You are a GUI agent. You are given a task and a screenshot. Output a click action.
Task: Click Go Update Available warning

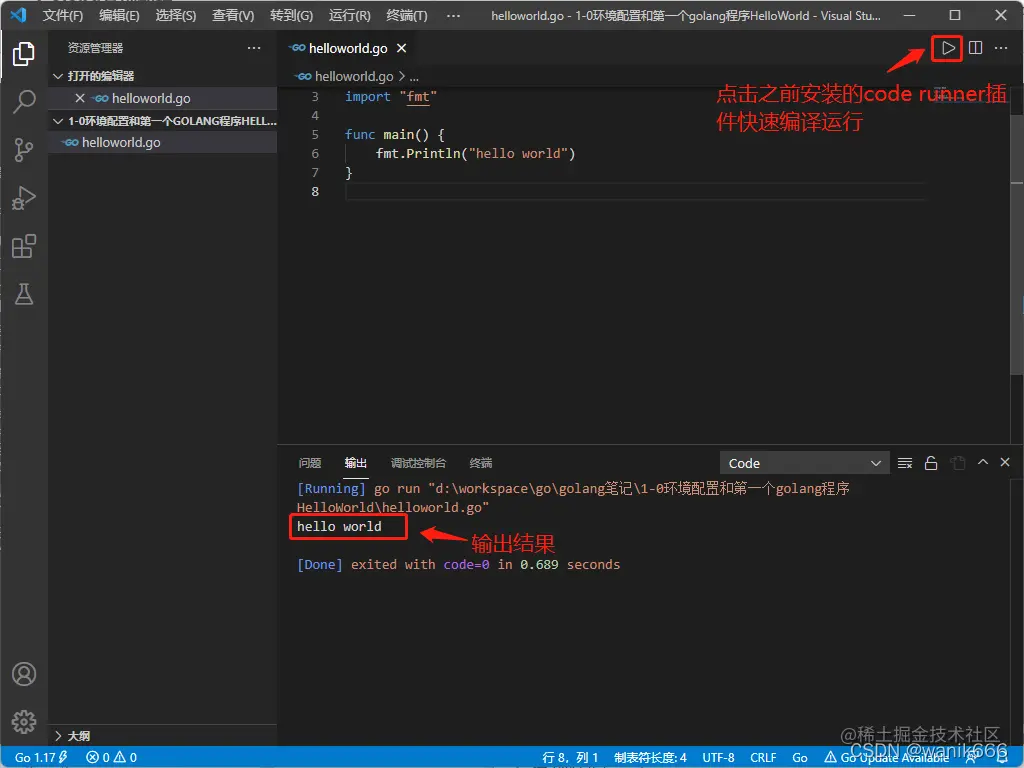tap(887, 758)
